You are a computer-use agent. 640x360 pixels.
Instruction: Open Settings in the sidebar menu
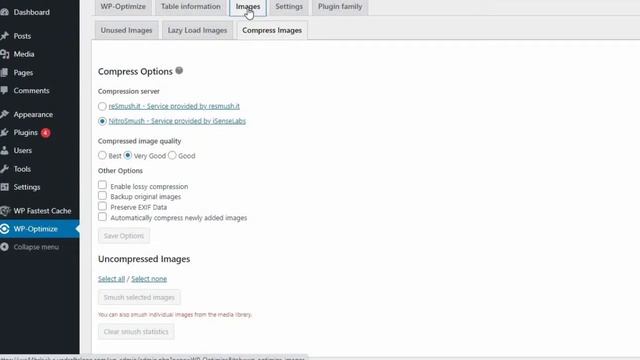click(x=27, y=187)
